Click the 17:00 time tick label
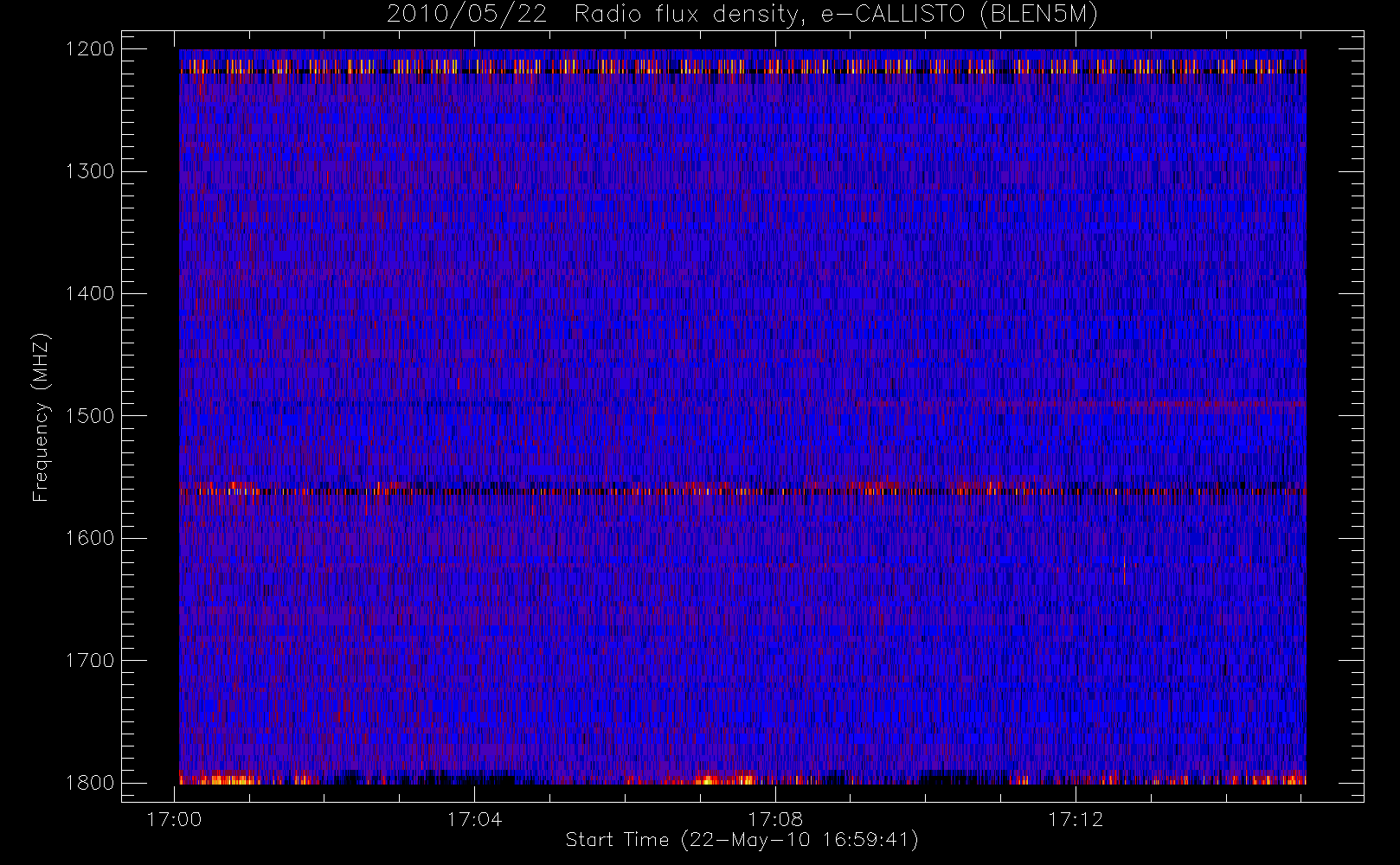The image size is (1400, 865). pos(174,819)
